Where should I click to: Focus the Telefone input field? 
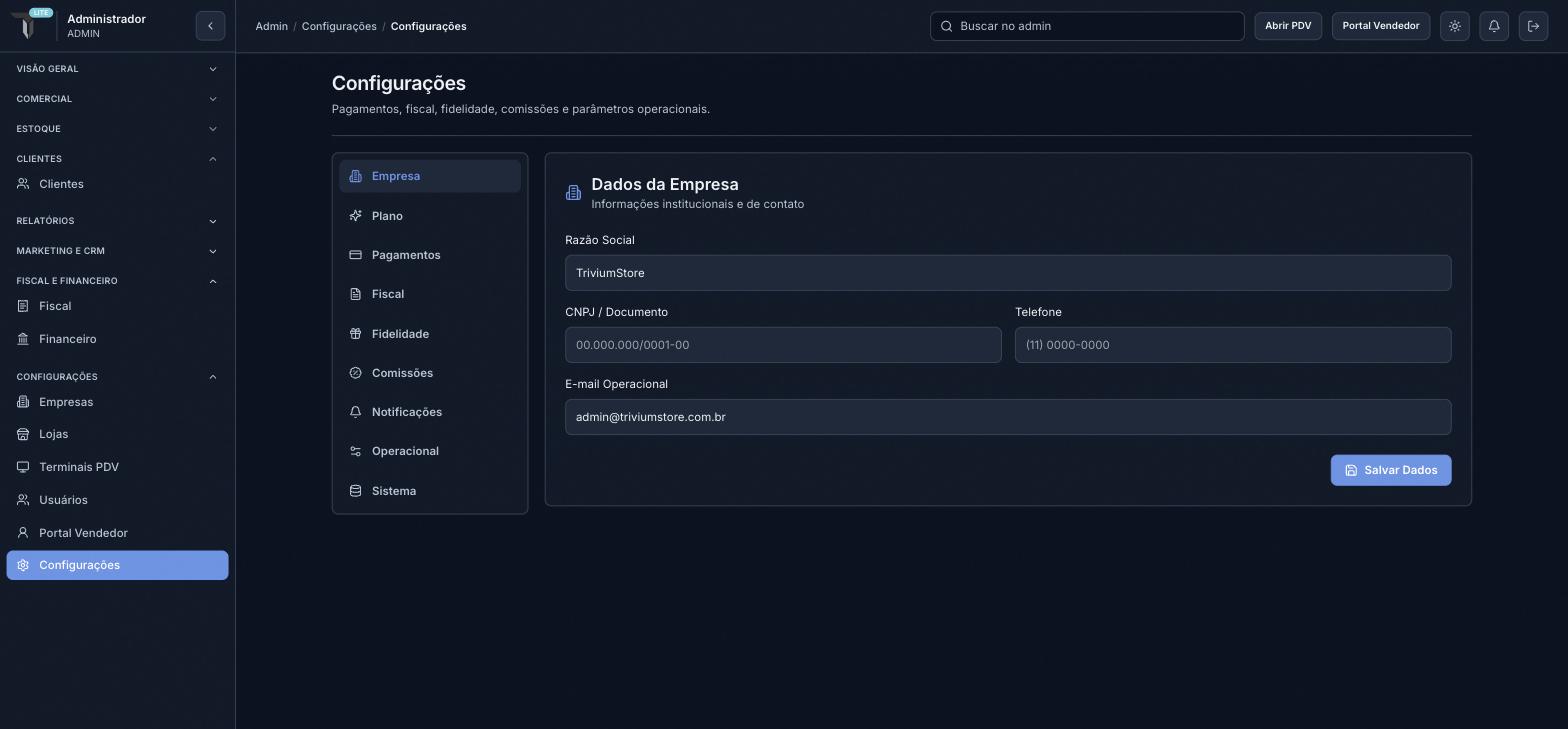click(x=1233, y=345)
